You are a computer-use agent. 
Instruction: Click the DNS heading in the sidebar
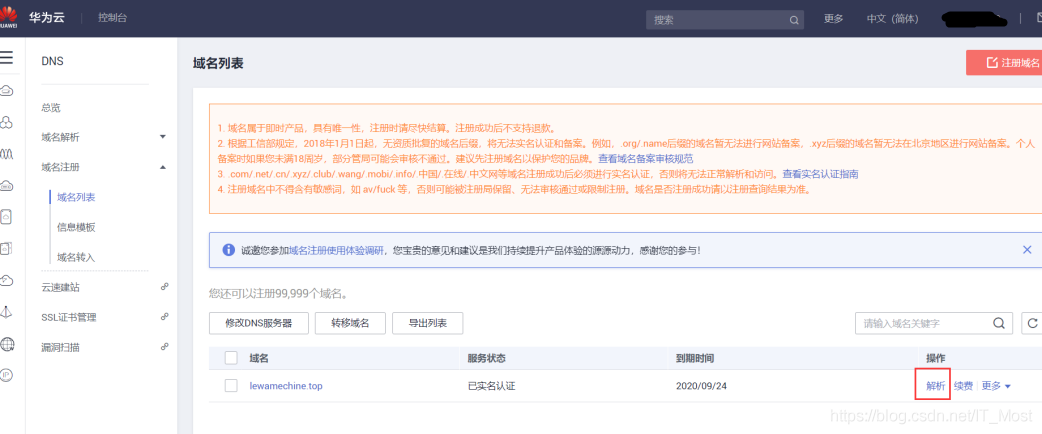click(52, 61)
